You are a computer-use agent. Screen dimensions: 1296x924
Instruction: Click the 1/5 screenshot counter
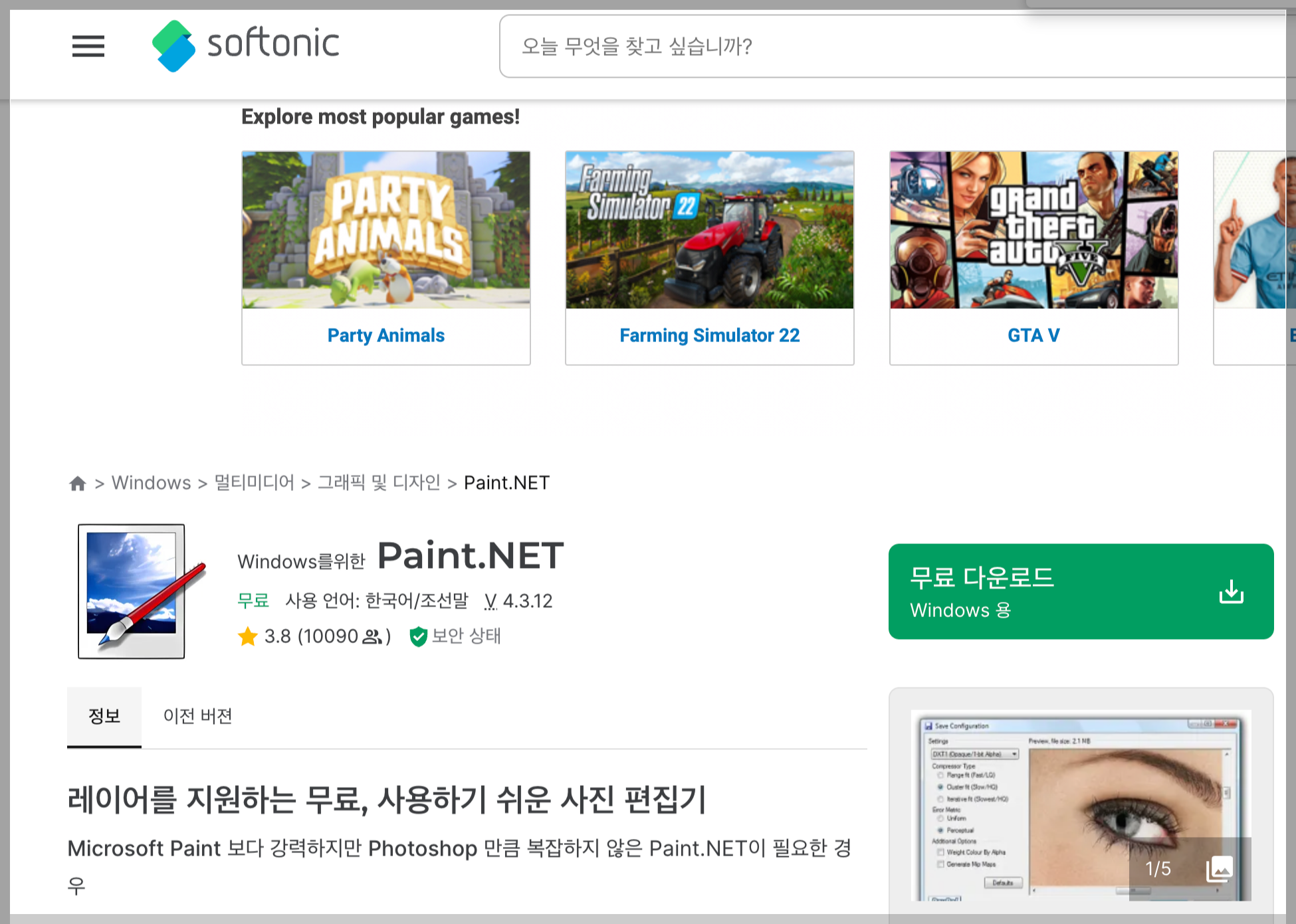point(1158,869)
